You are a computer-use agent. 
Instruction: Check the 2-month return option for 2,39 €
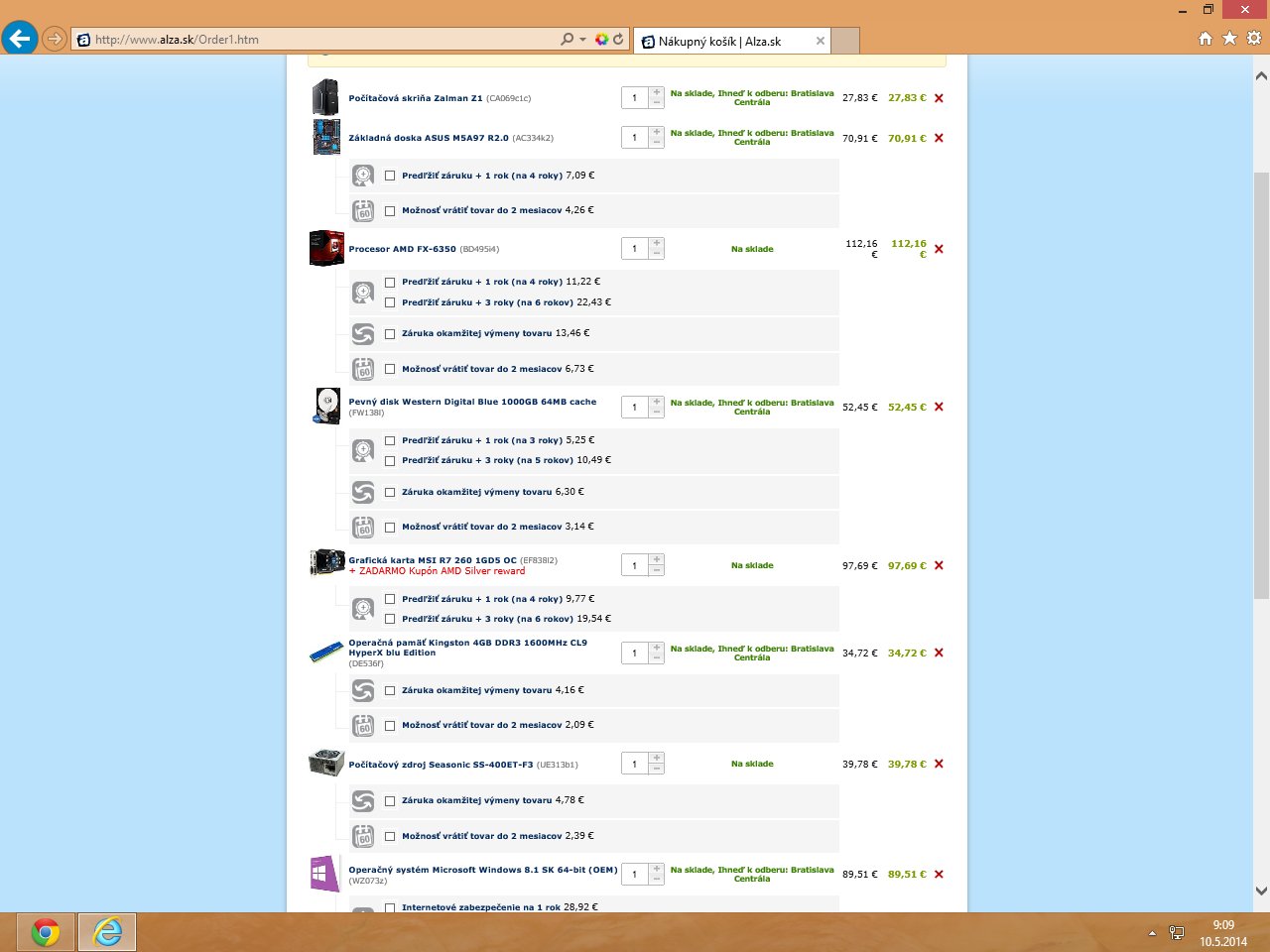[390, 837]
